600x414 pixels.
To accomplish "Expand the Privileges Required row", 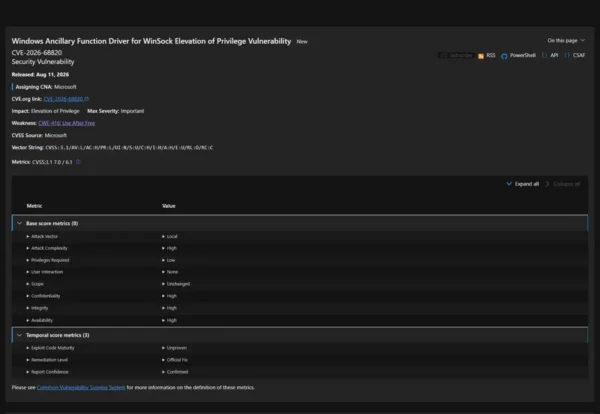I will point(28,260).
